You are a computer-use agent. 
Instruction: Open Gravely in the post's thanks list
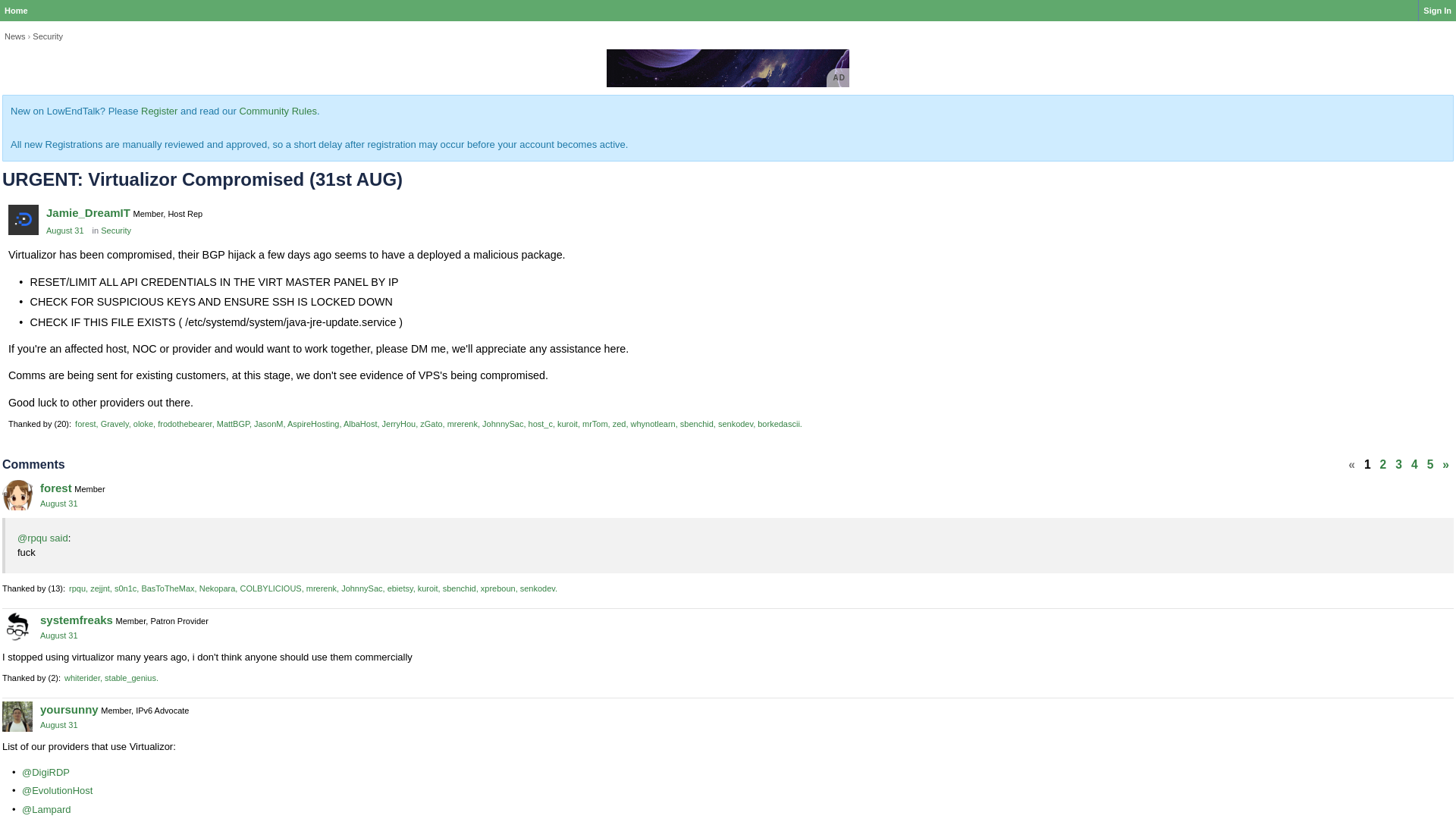(115, 424)
